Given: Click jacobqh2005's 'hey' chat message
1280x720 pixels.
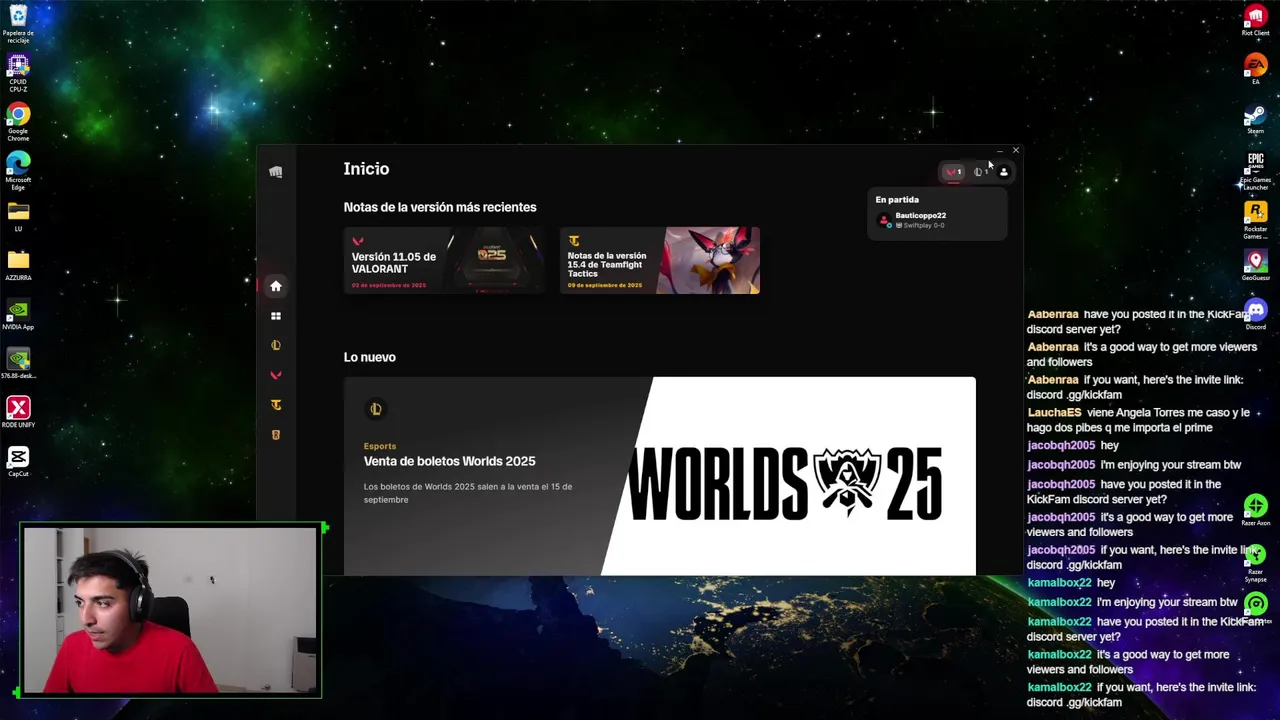Looking at the screenshot, I should (x=1073, y=445).
